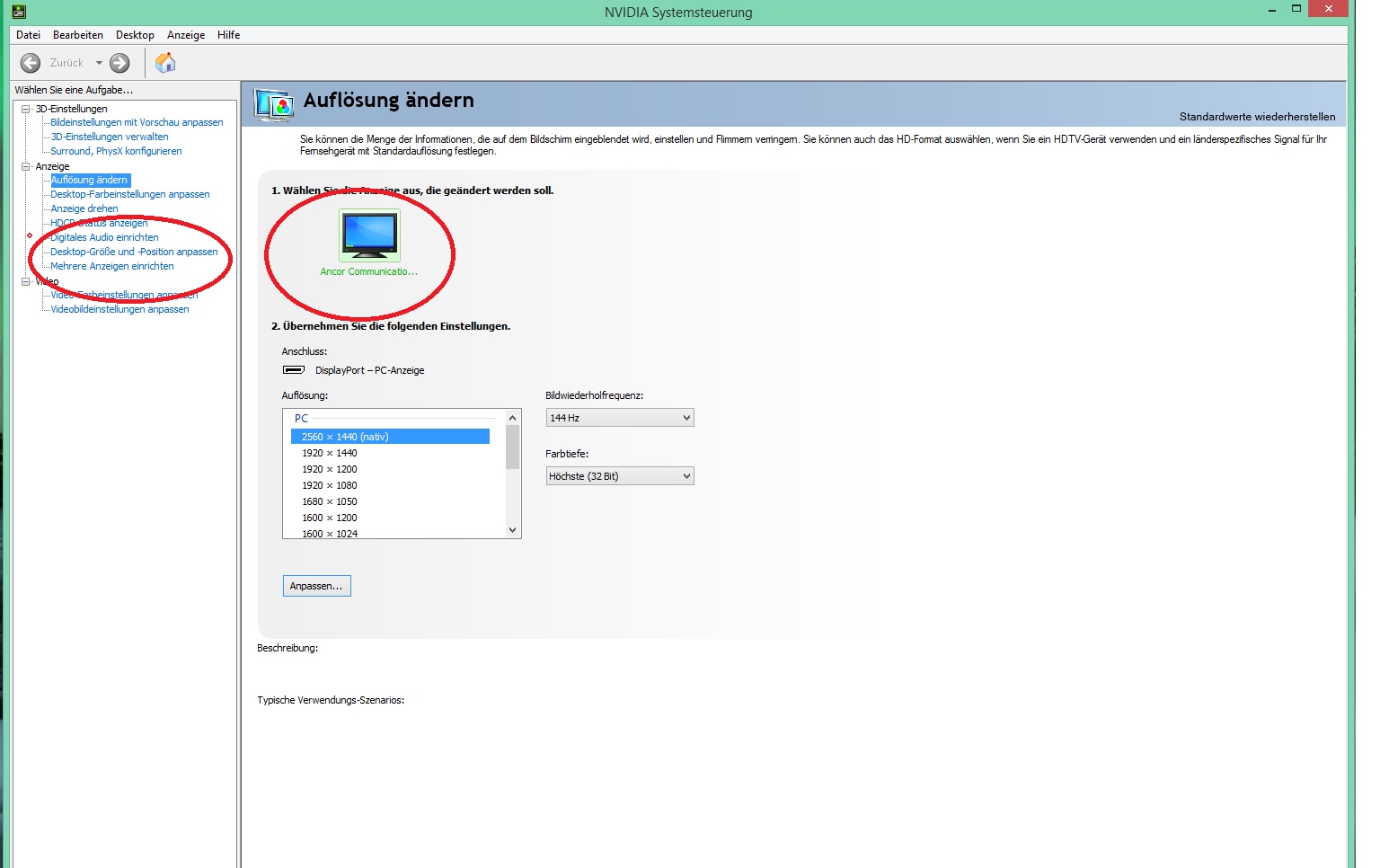Image resolution: width=1380 pixels, height=868 pixels.
Task: Click the Back arrow icon
Action: click(x=31, y=63)
